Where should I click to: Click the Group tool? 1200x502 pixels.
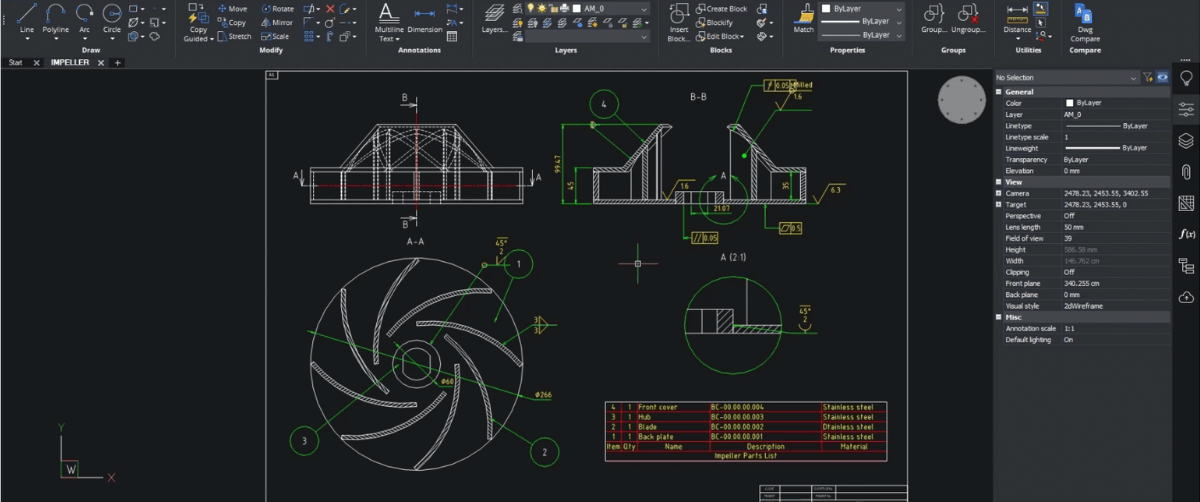[x=934, y=17]
